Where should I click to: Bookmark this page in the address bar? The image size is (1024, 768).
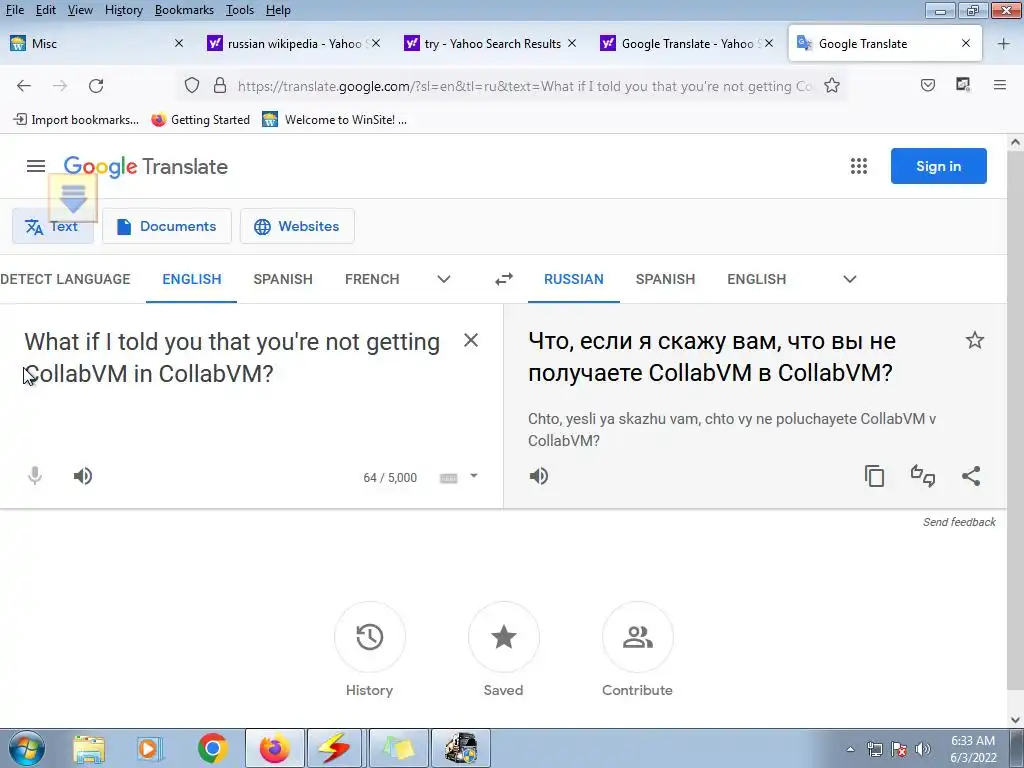pos(831,86)
